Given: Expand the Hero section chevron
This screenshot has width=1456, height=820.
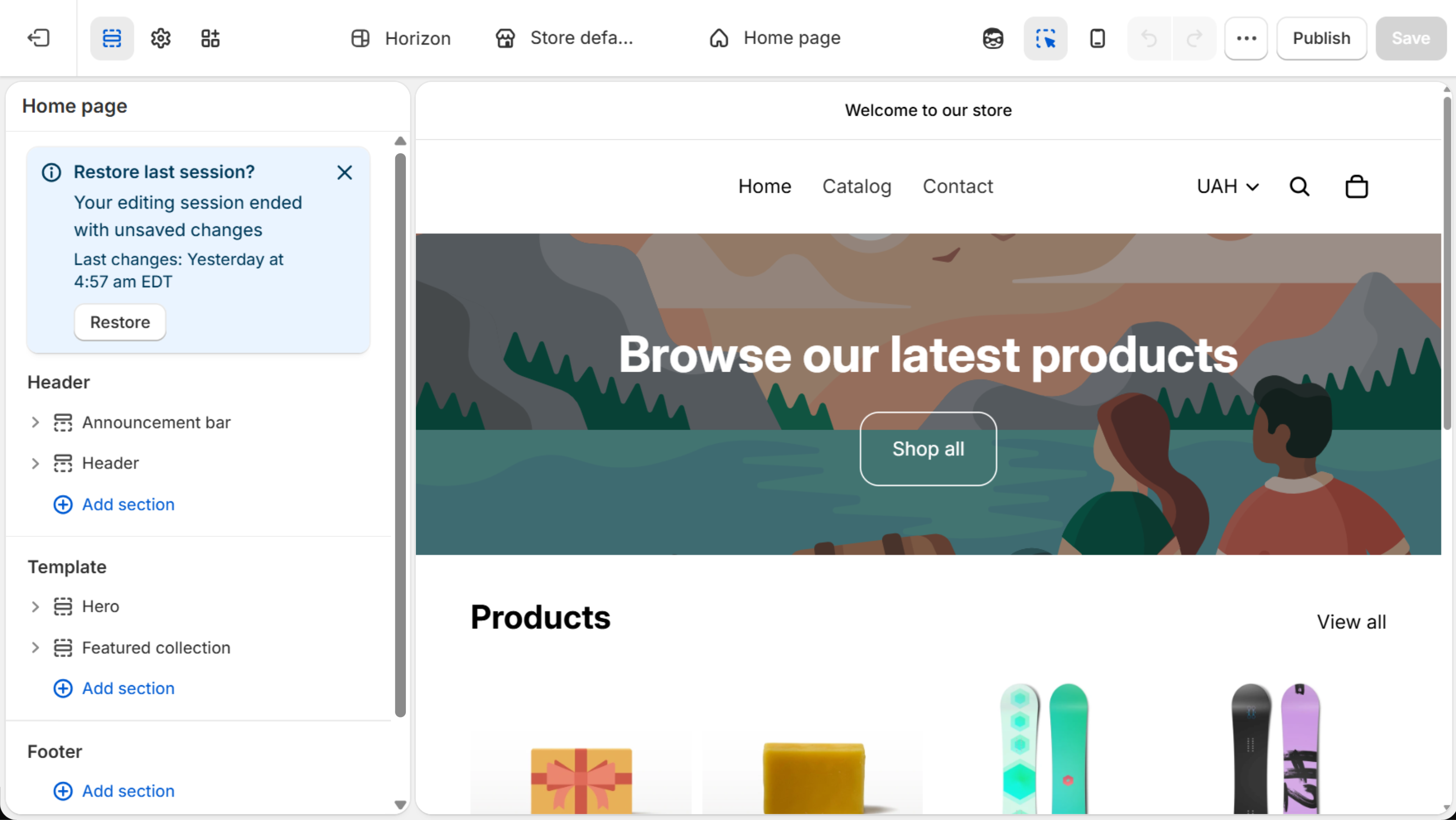Looking at the screenshot, I should pos(35,606).
